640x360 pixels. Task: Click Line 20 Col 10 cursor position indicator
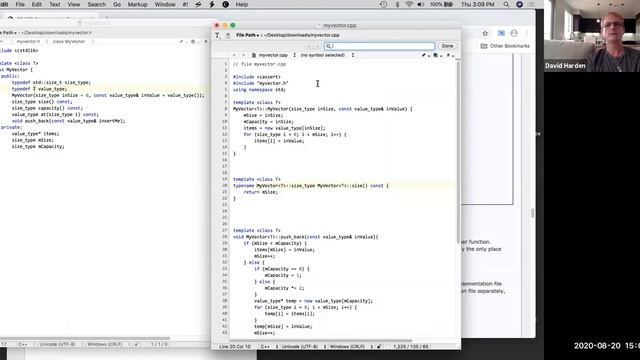click(x=235, y=347)
